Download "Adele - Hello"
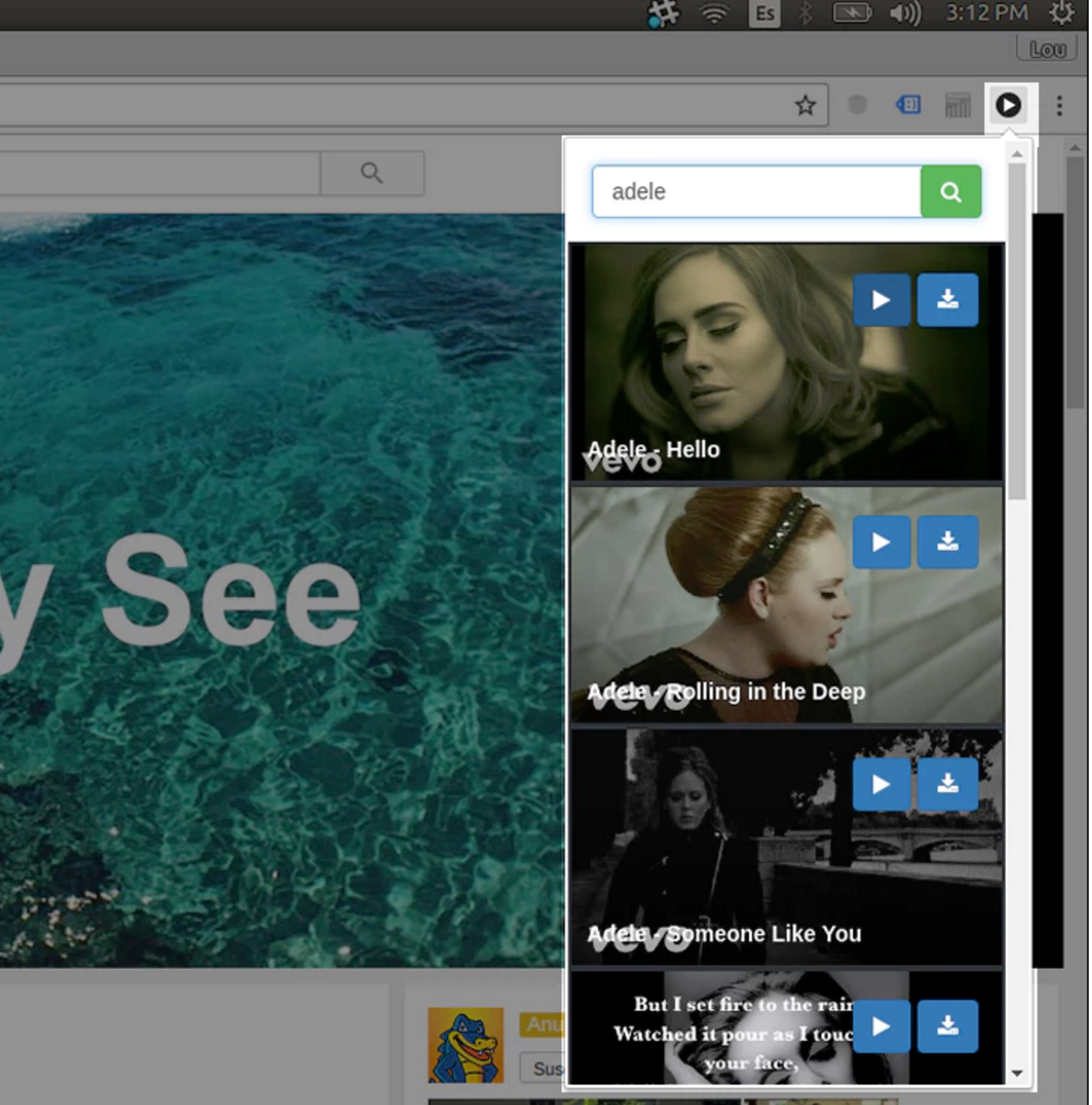Screen dimensions: 1092x1105 pos(948,299)
